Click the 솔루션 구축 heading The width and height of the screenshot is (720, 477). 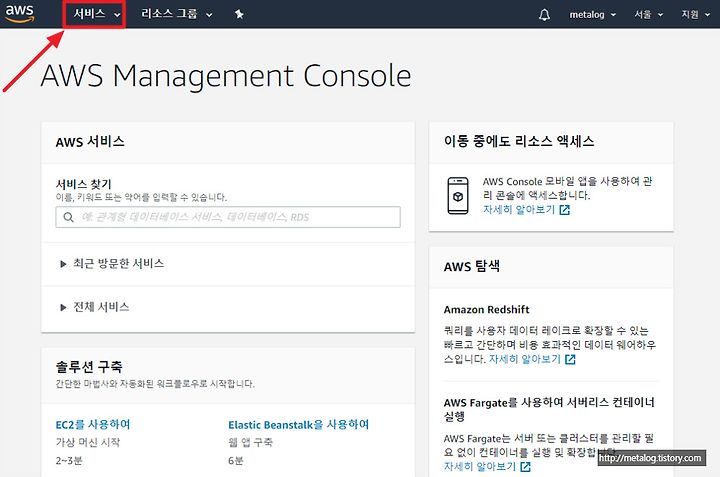(x=89, y=366)
